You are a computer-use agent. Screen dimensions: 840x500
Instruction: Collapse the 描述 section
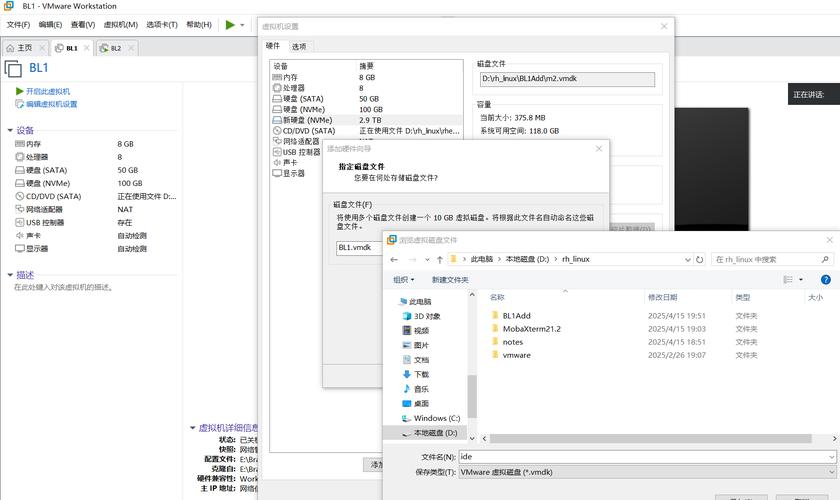point(10,275)
